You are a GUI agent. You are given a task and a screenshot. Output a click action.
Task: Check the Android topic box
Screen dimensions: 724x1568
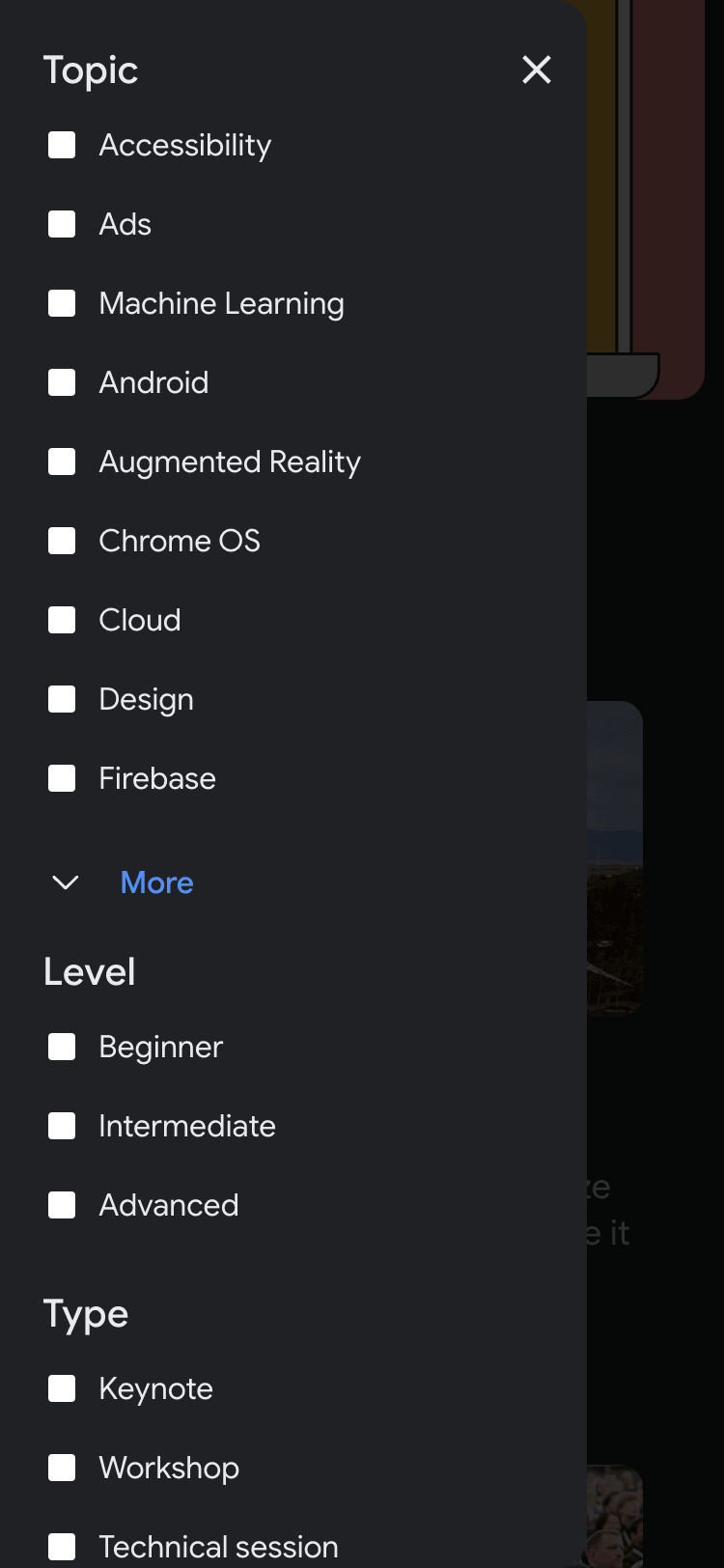tap(61, 381)
